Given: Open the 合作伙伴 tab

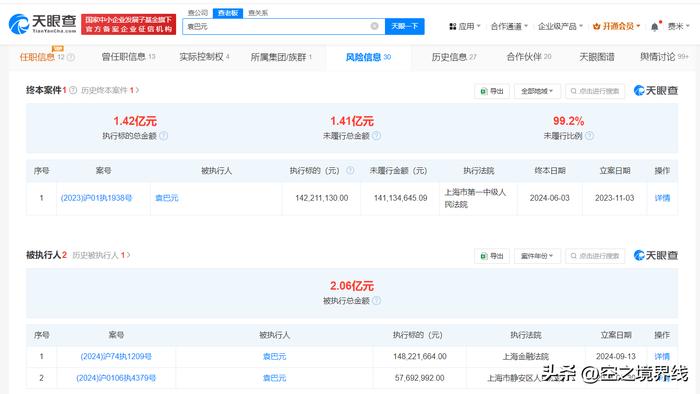Looking at the screenshot, I should click(529, 57).
